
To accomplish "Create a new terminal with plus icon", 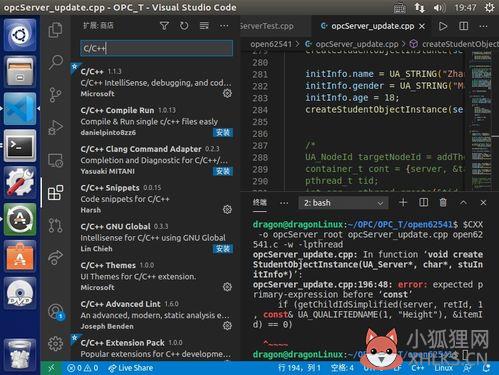I will pyautogui.click(x=403, y=202).
